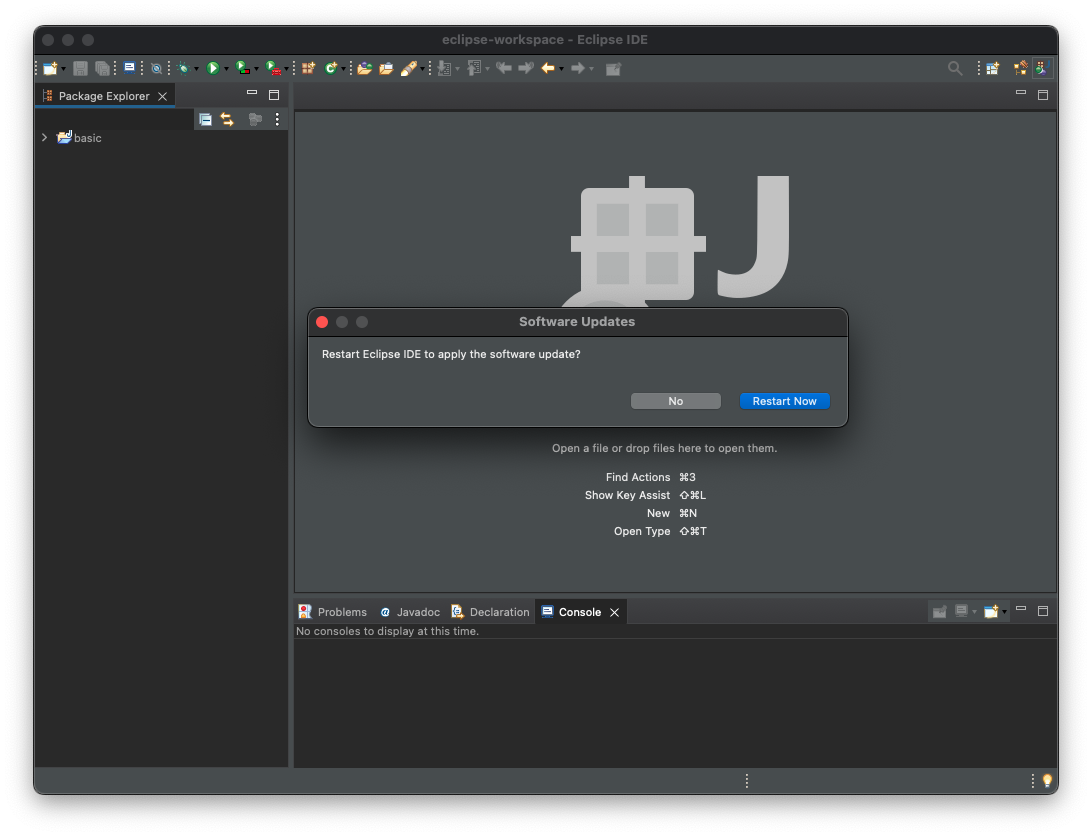
Task: Open the Search toolbar dropdown arrow
Action: coord(422,69)
